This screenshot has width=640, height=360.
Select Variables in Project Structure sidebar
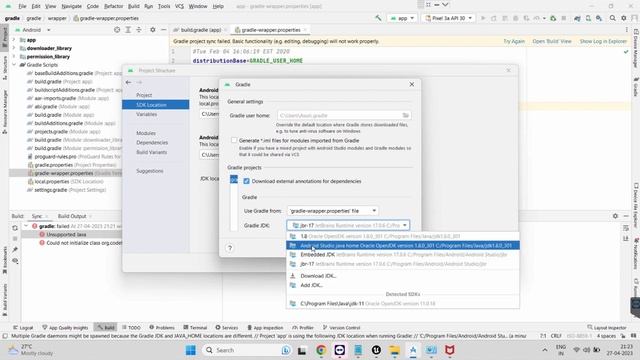pos(146,114)
